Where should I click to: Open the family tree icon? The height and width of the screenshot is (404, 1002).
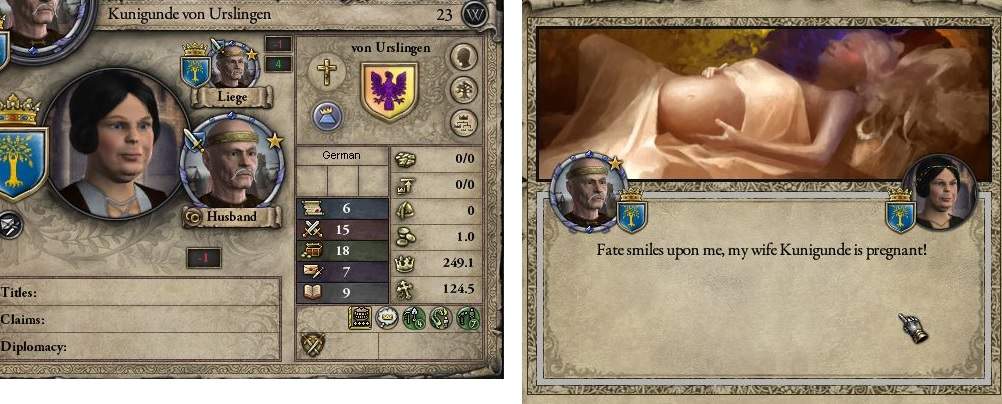click(x=464, y=90)
